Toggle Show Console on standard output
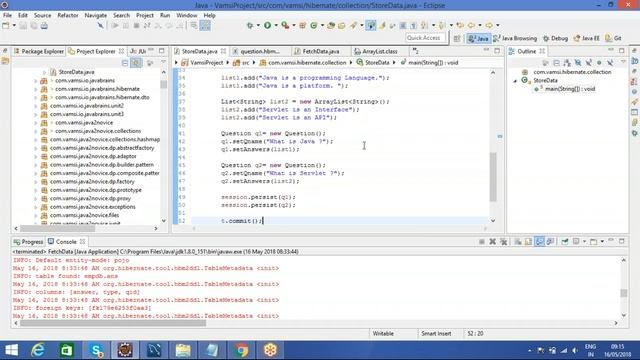This screenshot has width=640, height=360. [539, 242]
